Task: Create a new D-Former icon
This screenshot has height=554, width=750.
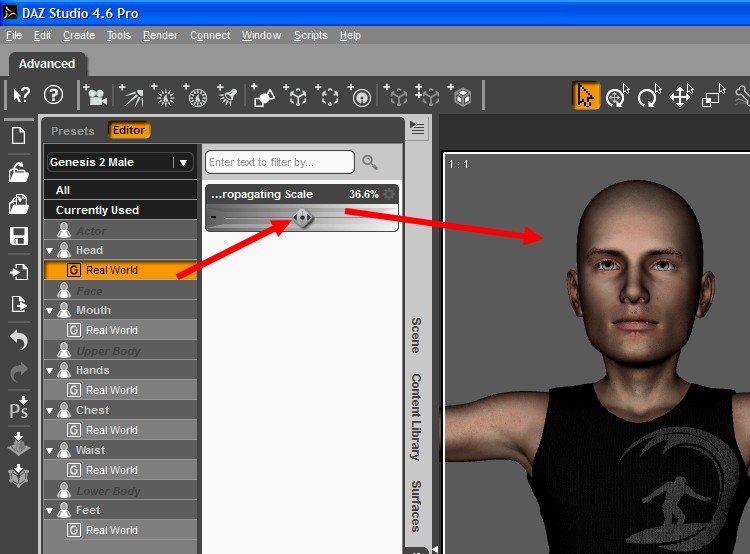Action: point(360,95)
